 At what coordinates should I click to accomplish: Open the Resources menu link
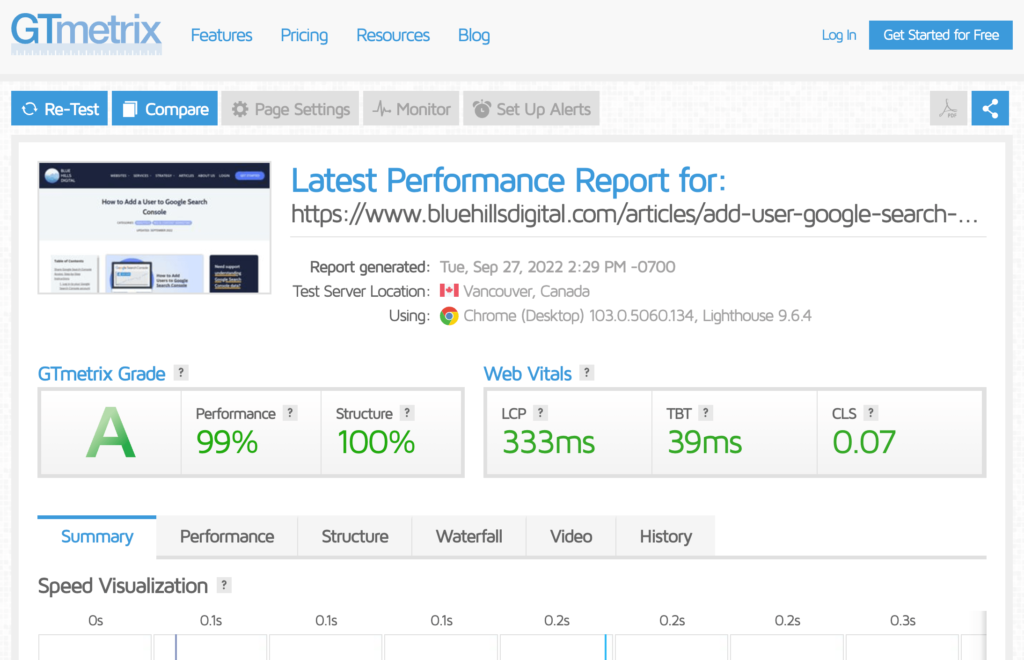pyautogui.click(x=393, y=35)
